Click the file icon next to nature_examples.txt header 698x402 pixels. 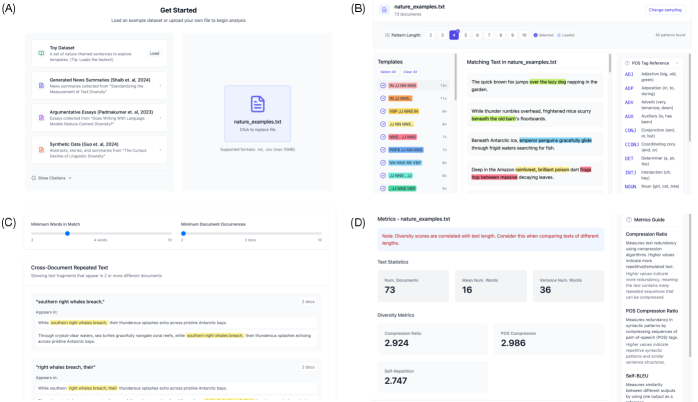click(x=384, y=10)
